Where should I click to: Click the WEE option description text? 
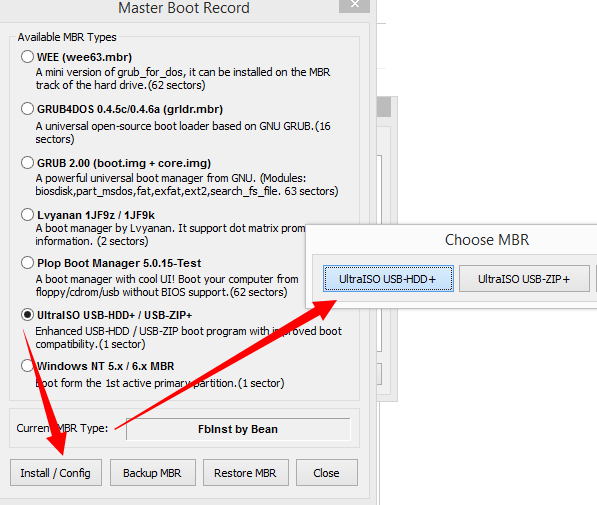183,78
